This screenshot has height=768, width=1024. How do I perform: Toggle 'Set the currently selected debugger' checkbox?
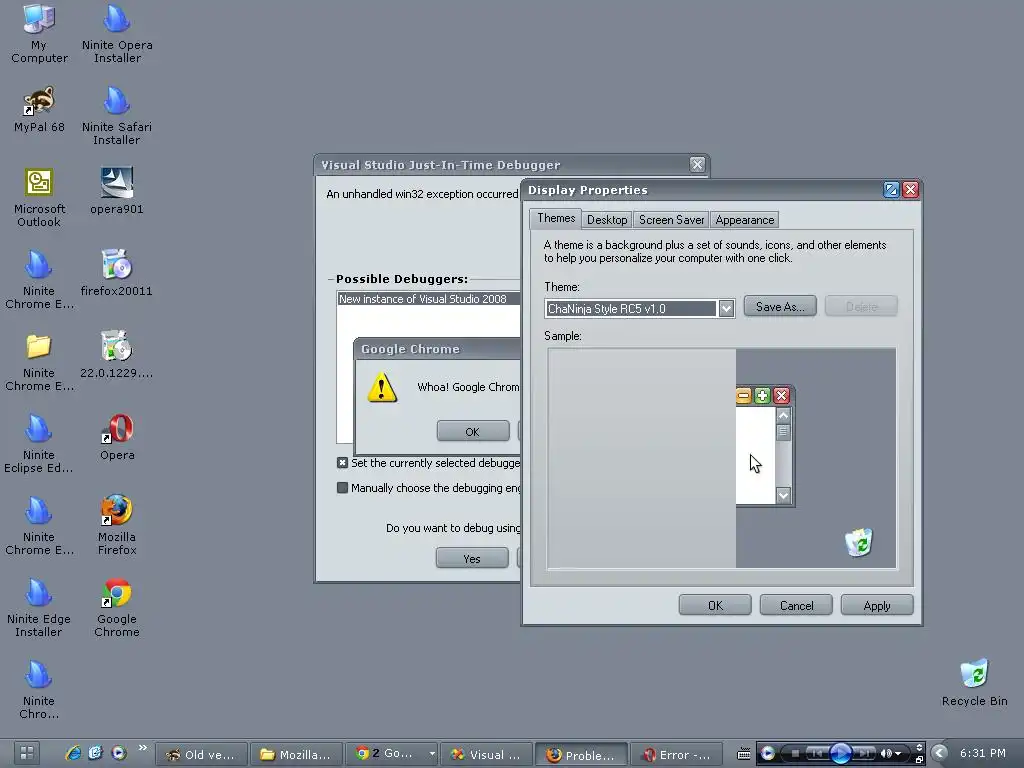click(342, 462)
